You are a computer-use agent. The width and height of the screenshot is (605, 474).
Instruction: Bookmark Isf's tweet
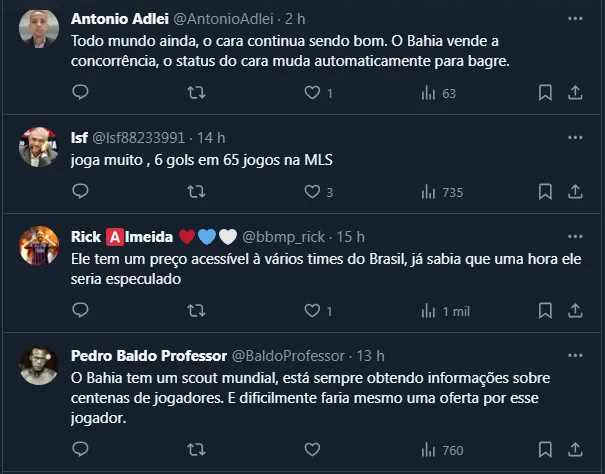[545, 192]
